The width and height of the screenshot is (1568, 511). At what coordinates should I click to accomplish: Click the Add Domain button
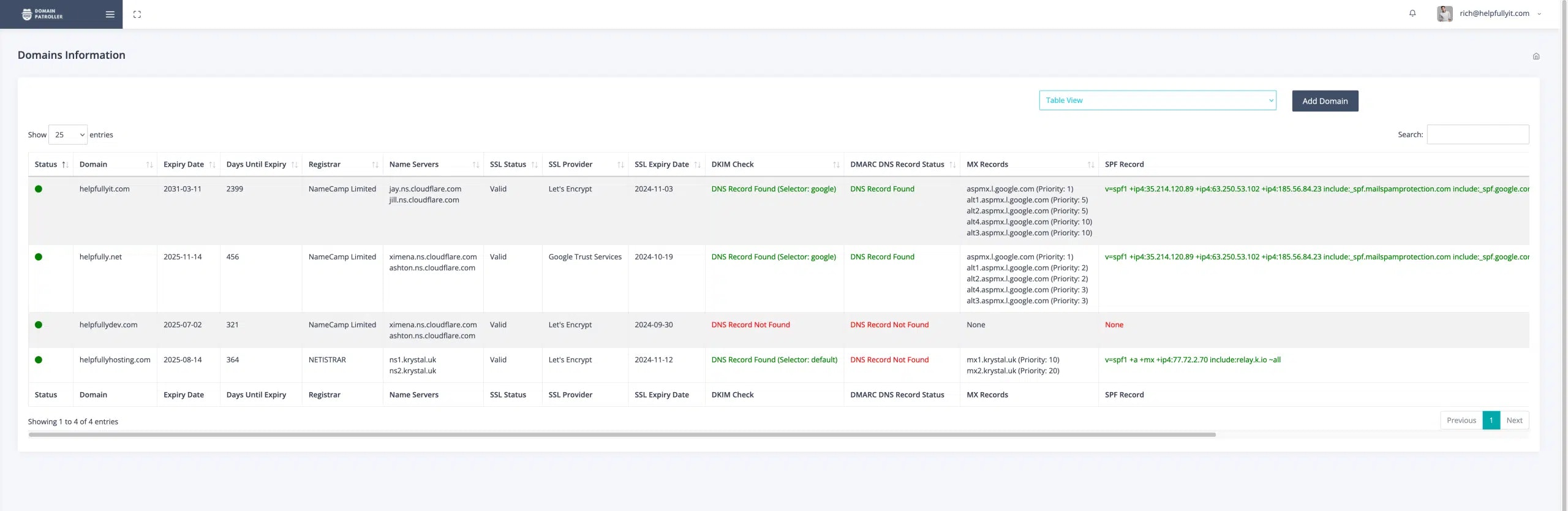1325,101
